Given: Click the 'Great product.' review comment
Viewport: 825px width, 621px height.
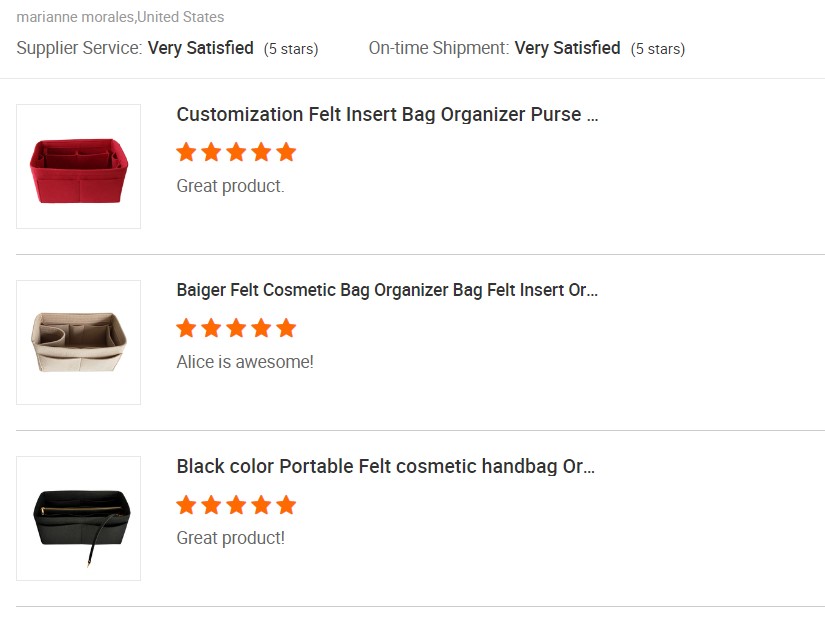Looking at the screenshot, I should [230, 186].
